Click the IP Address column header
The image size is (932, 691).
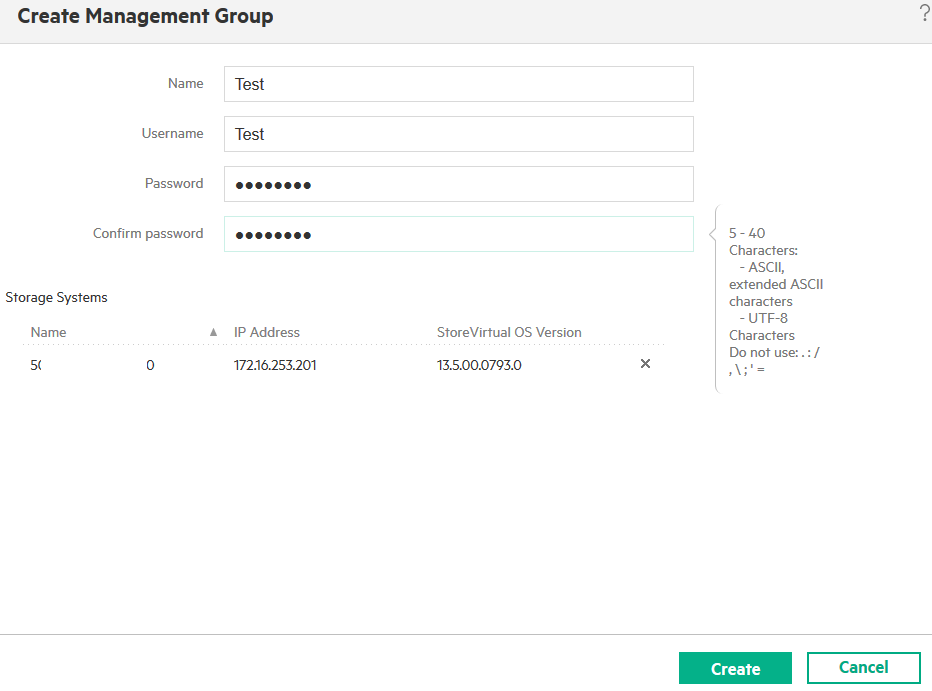point(267,332)
